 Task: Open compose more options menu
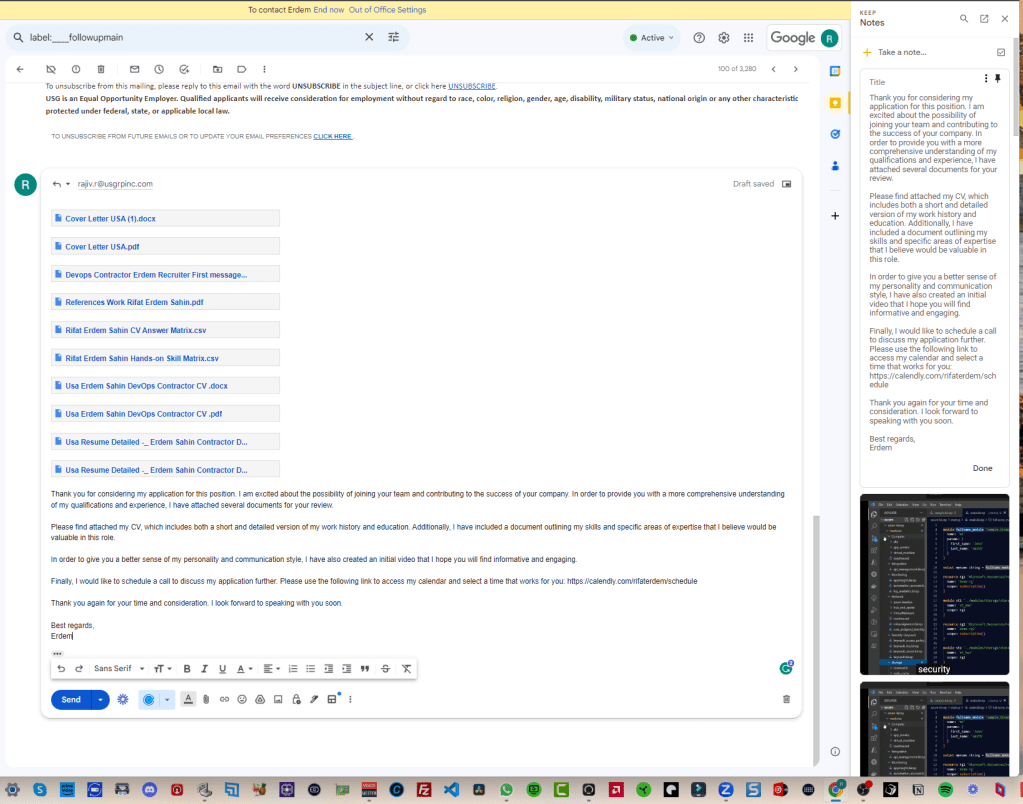tap(350, 699)
